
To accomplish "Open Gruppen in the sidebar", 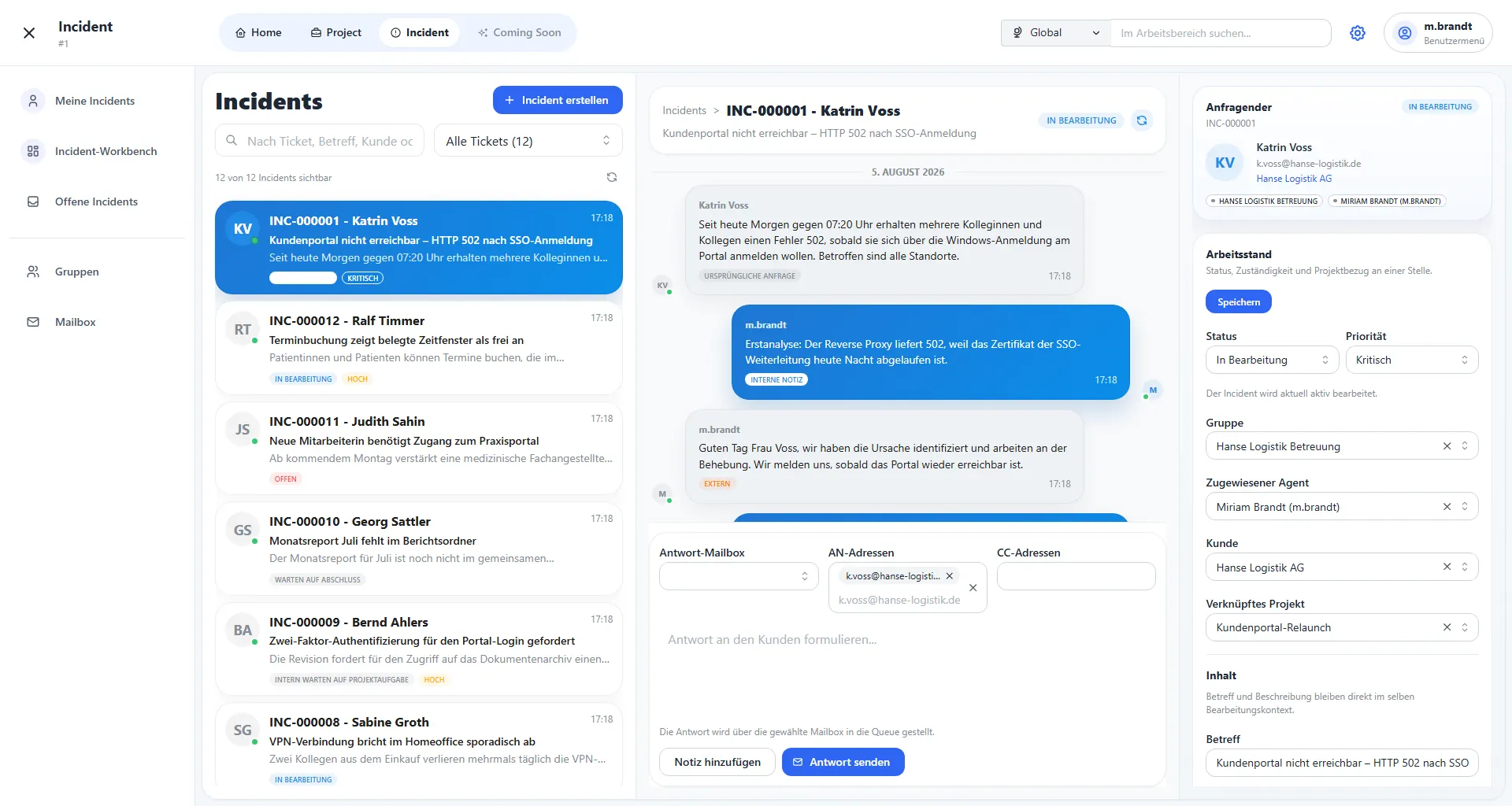I will click(97, 272).
